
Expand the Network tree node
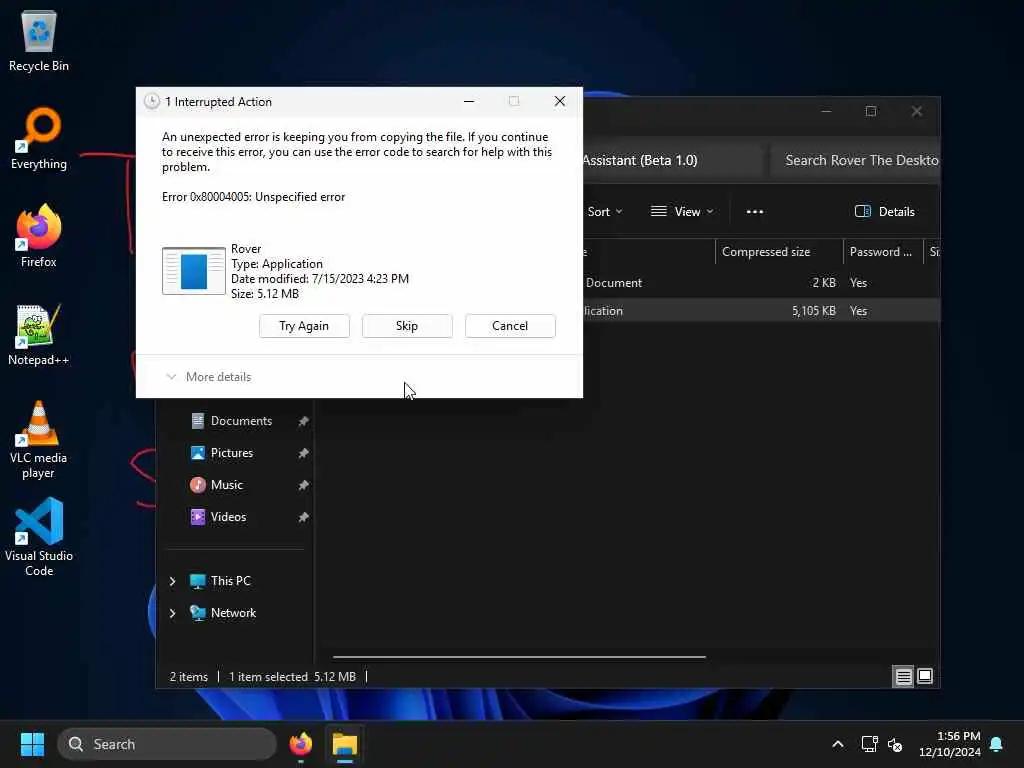pos(172,613)
